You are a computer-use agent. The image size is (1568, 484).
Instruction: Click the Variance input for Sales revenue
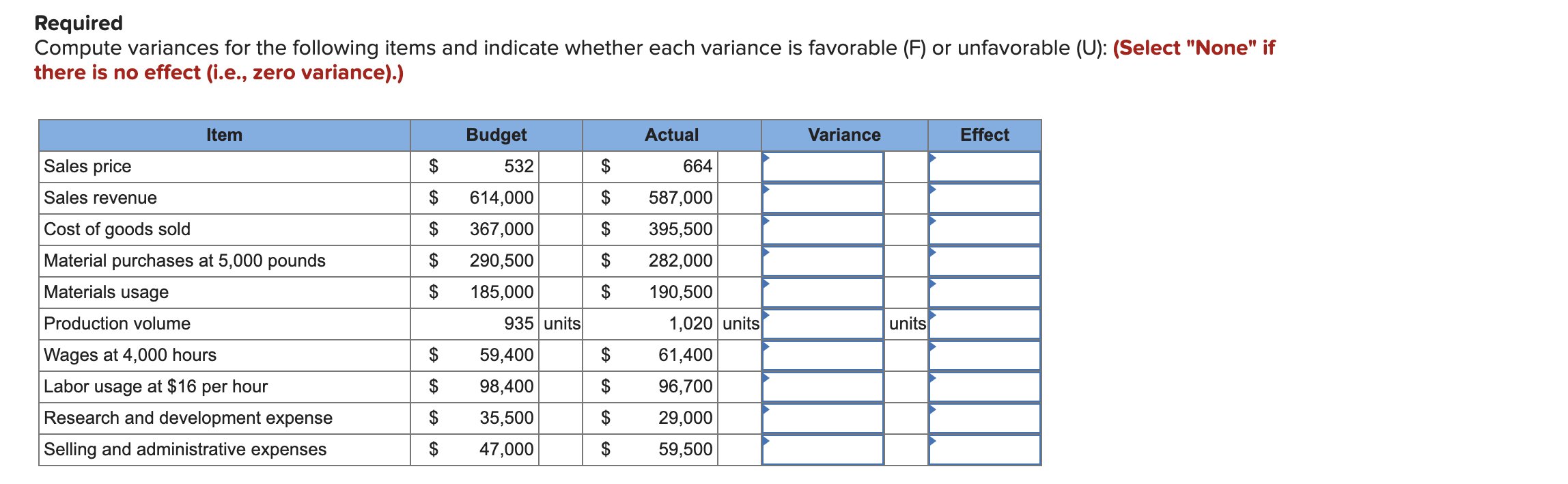point(823,198)
